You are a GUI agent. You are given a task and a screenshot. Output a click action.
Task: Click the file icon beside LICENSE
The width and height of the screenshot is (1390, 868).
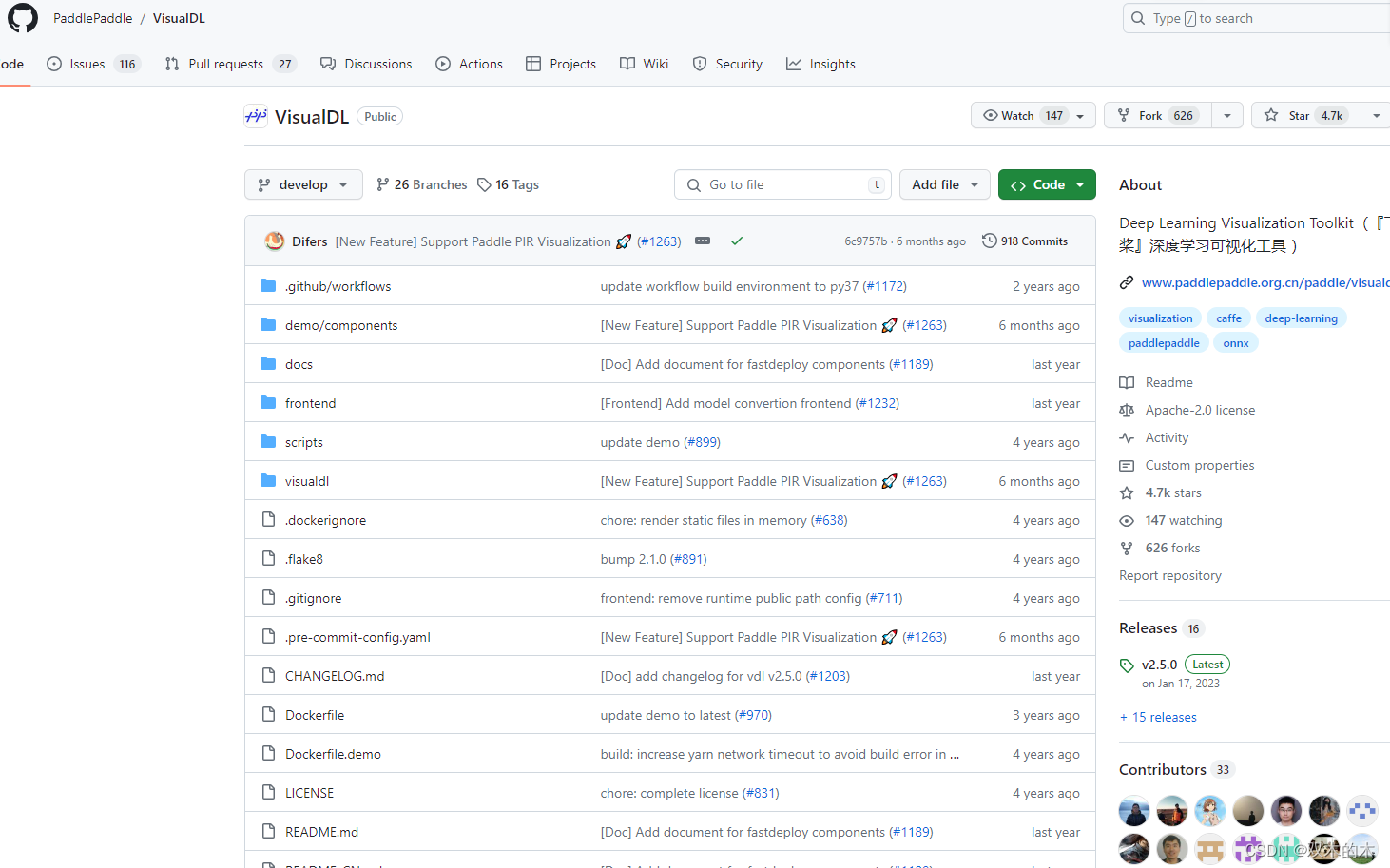click(268, 792)
